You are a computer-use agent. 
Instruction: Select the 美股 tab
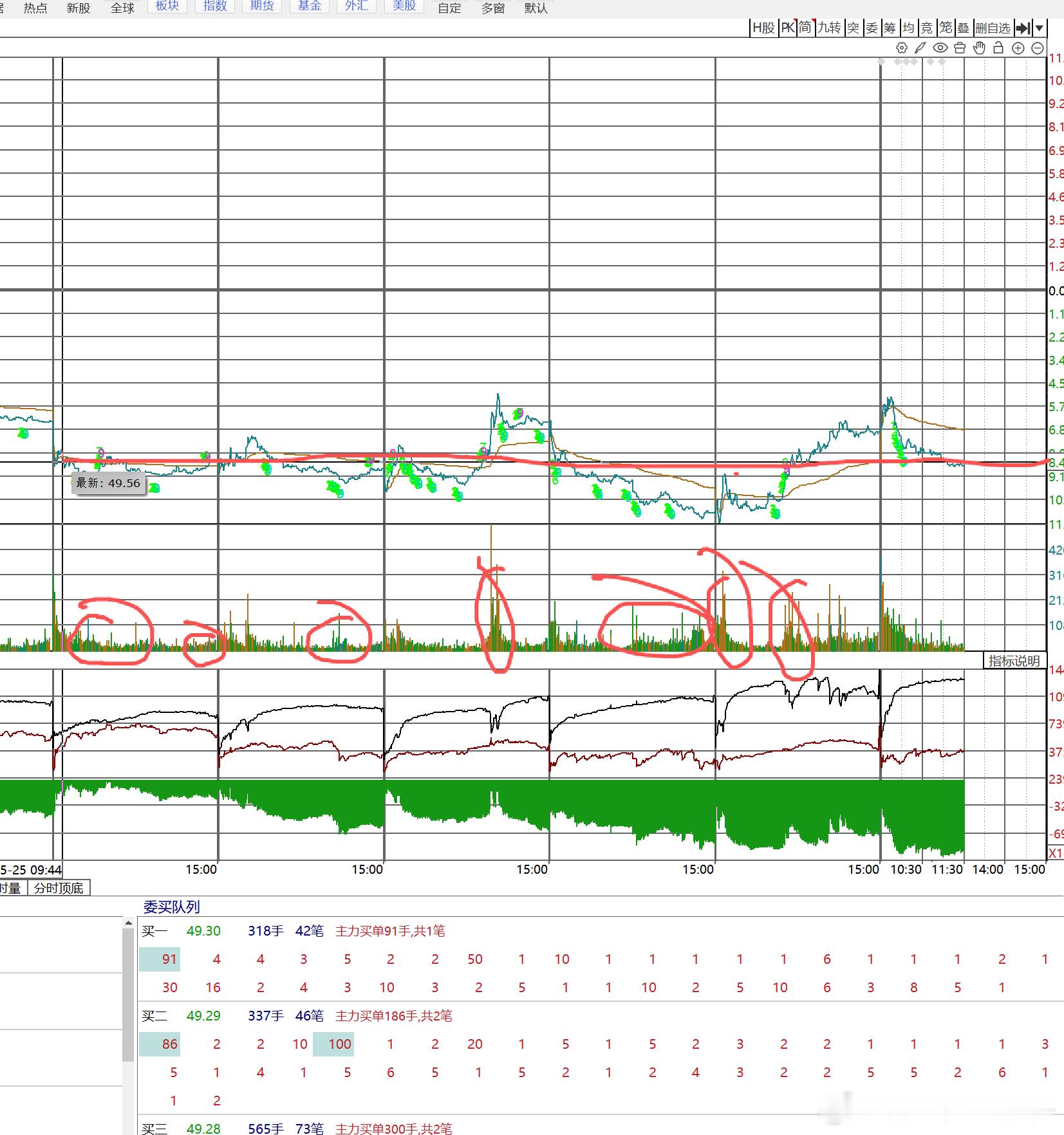(404, 6)
